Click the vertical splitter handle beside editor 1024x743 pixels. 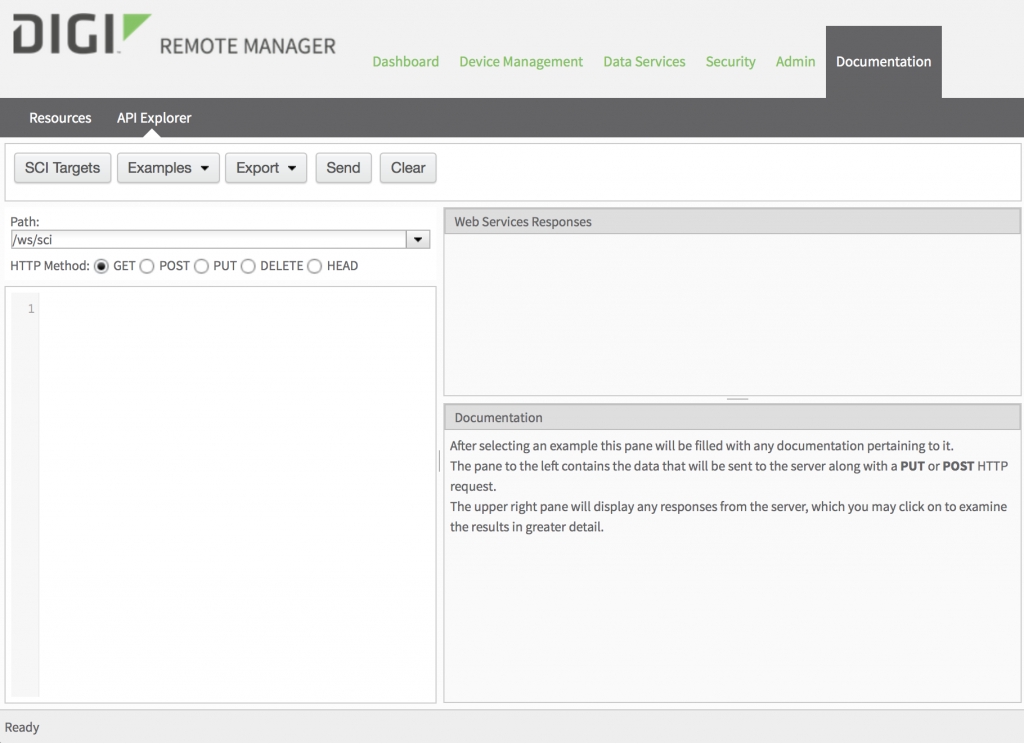[x=440, y=461]
